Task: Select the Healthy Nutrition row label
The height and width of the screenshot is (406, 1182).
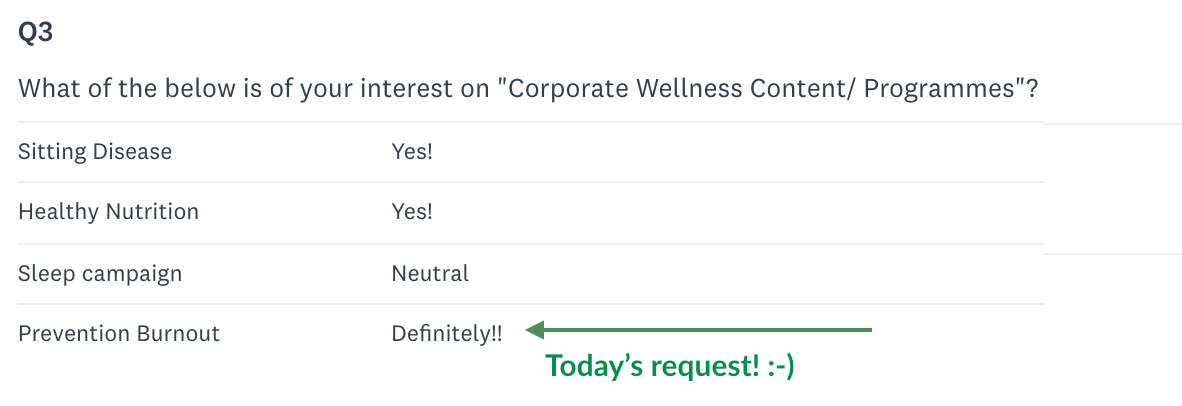Action: click(x=108, y=212)
